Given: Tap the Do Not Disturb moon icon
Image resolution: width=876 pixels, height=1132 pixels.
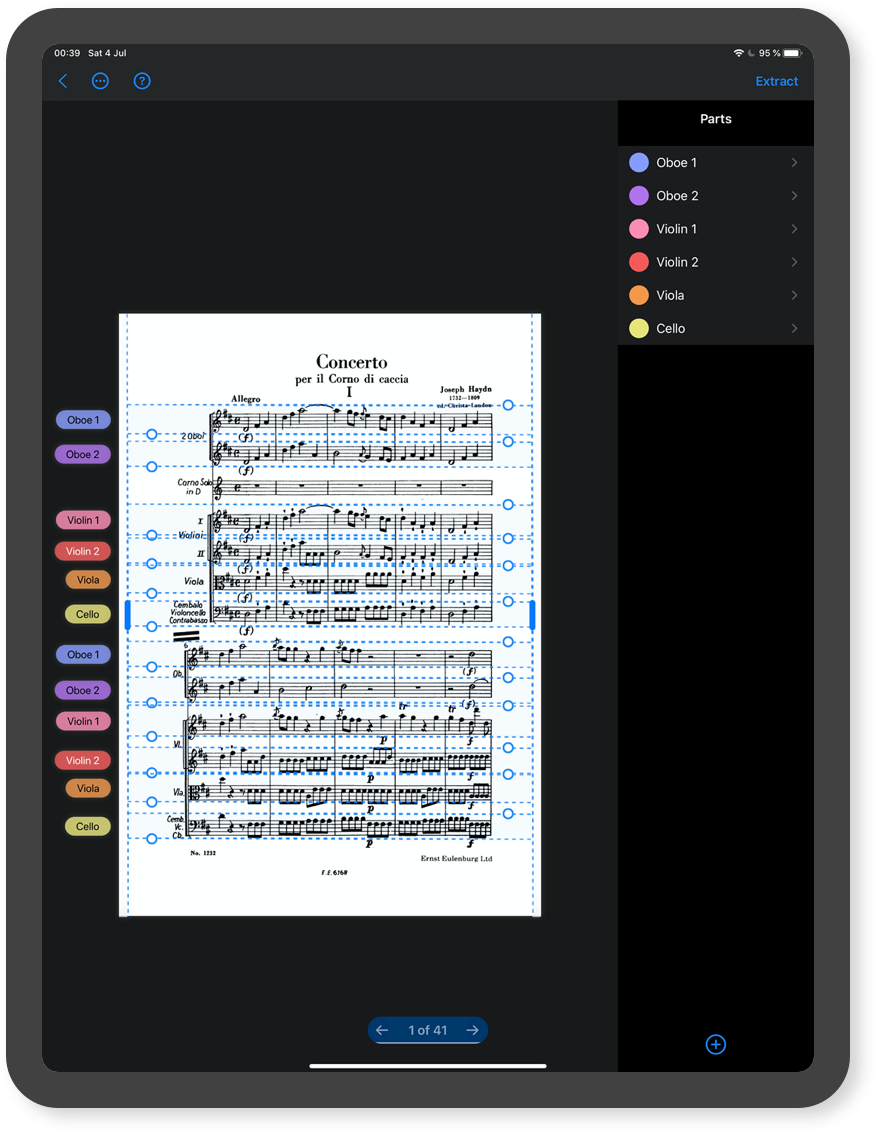Looking at the screenshot, I should point(751,53).
